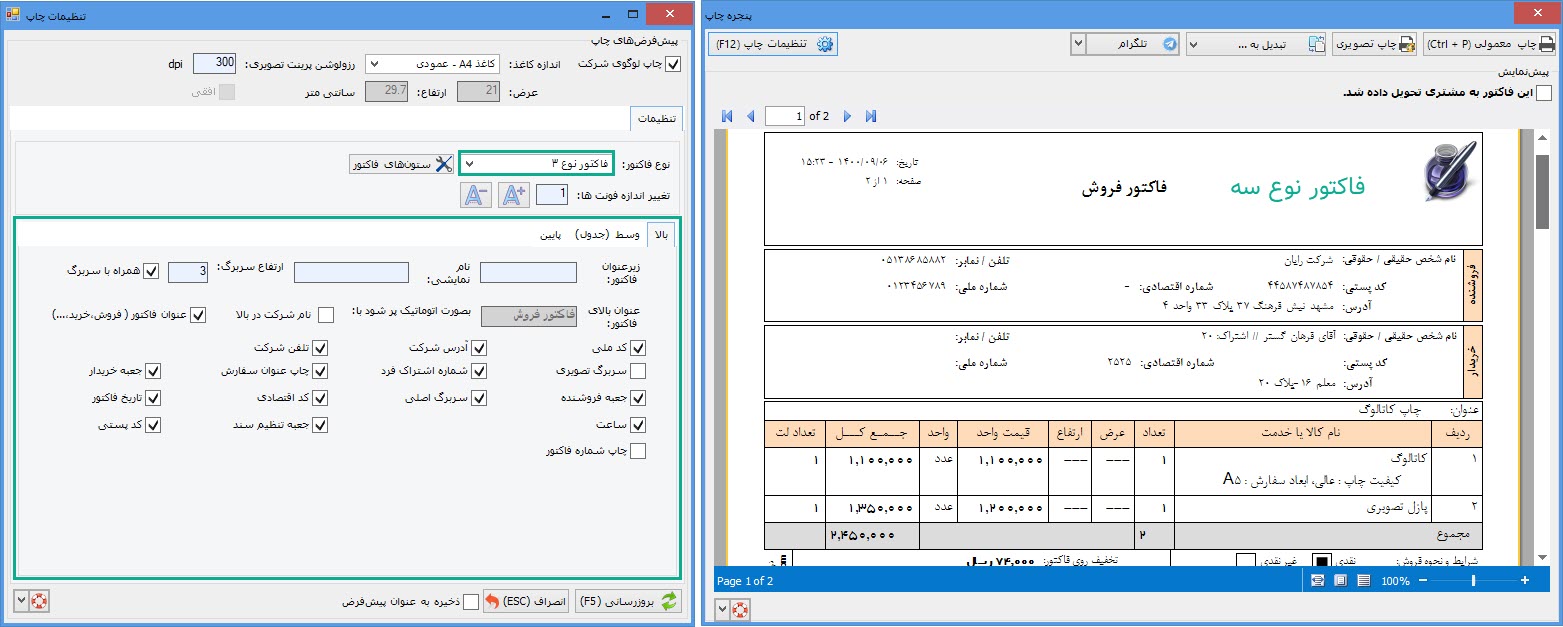Go to the next preview page
Image resolution: width=1563 pixels, height=627 pixels.
pos(847,117)
